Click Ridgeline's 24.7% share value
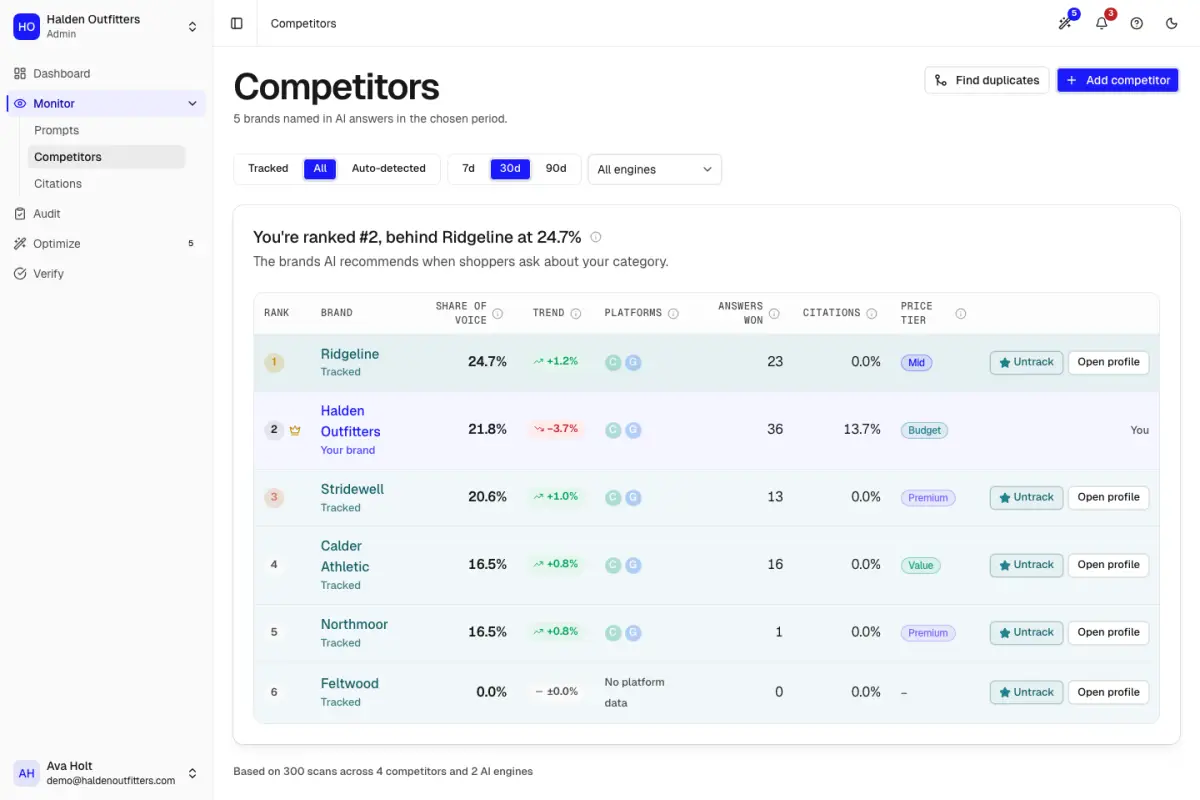Viewport: 1200px width, 800px height. point(487,362)
